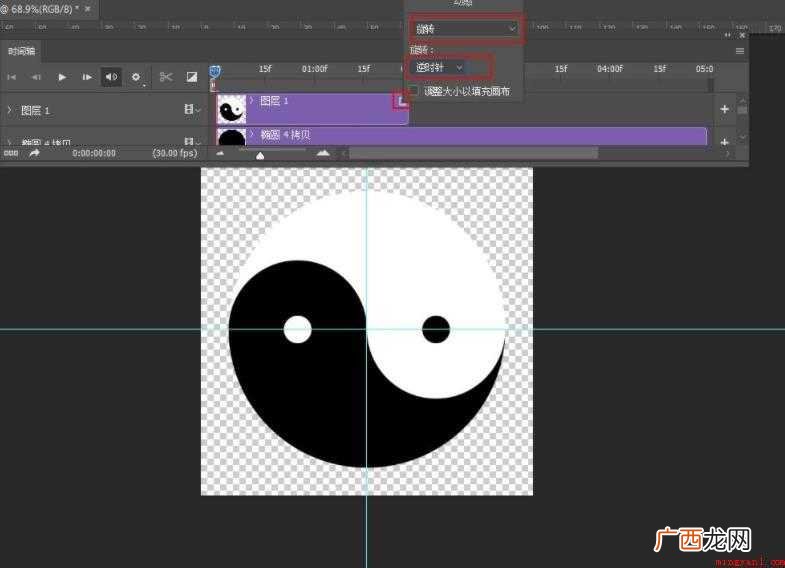Open the filmstrip menu for 图层 1
The width and height of the screenshot is (785, 568).
(x=192, y=109)
